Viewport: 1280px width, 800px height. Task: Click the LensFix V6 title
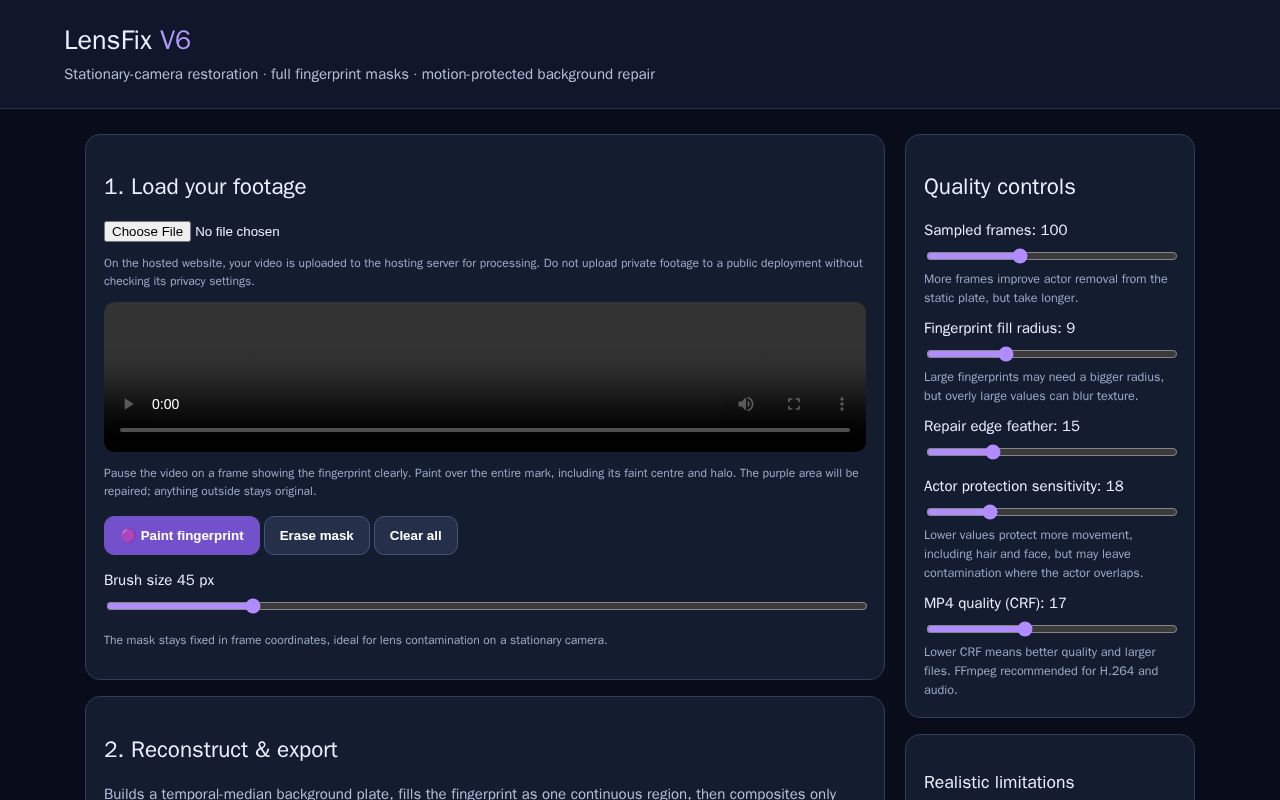127,40
